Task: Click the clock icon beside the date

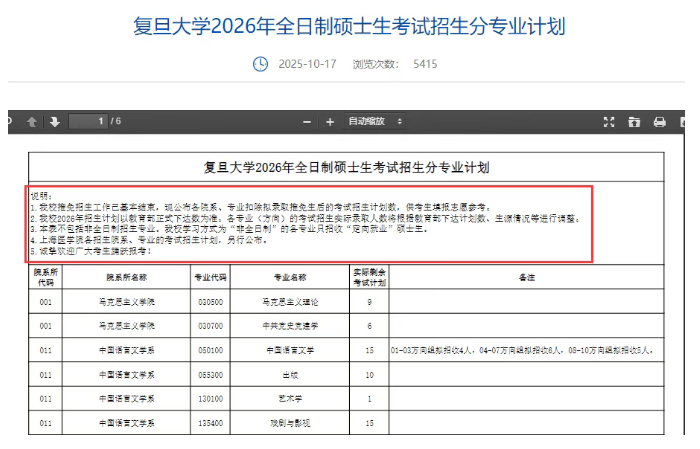Action: (x=260, y=64)
